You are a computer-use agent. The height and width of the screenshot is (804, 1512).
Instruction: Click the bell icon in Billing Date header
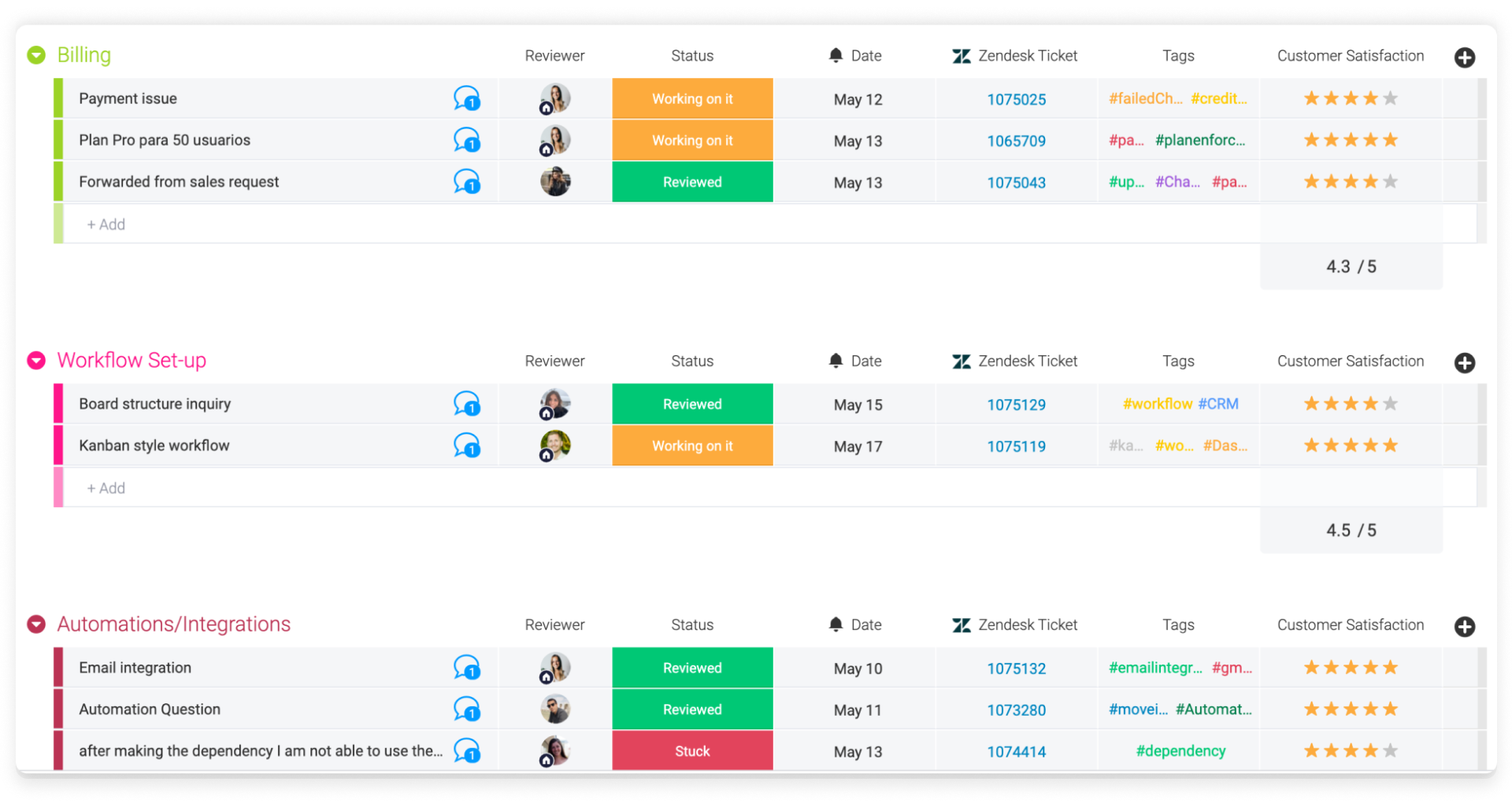[836, 55]
